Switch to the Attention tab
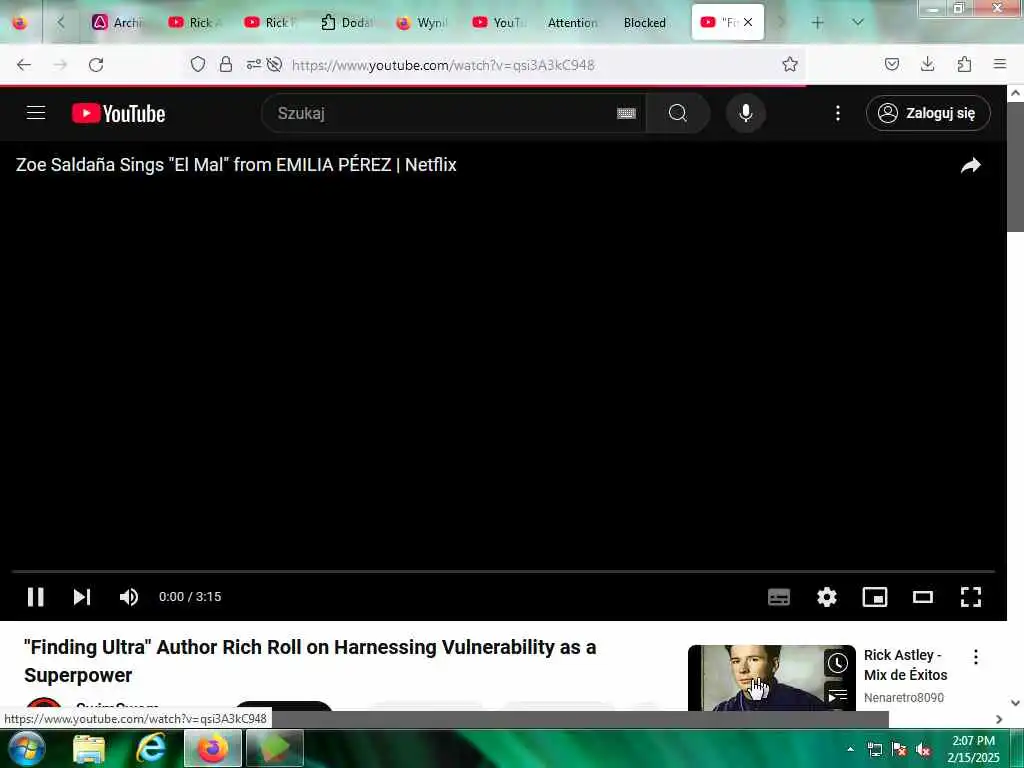 572,23
